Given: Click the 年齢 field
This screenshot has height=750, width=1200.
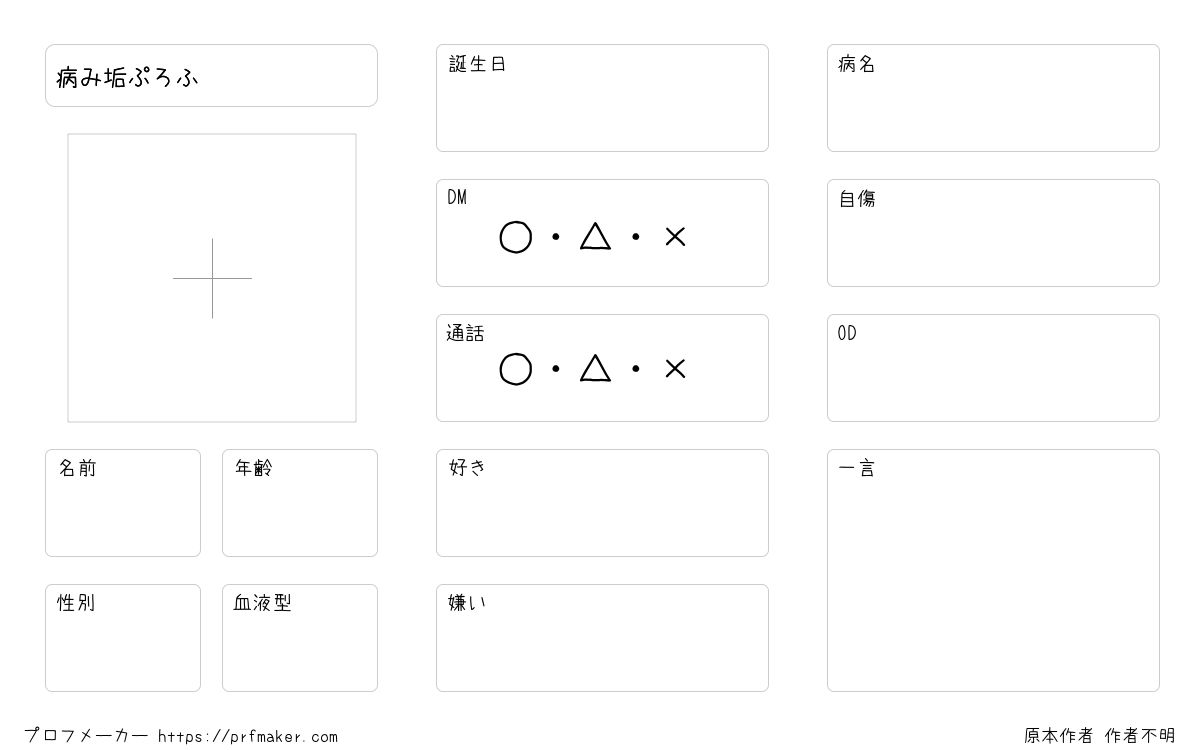Looking at the screenshot, I should [300, 503].
